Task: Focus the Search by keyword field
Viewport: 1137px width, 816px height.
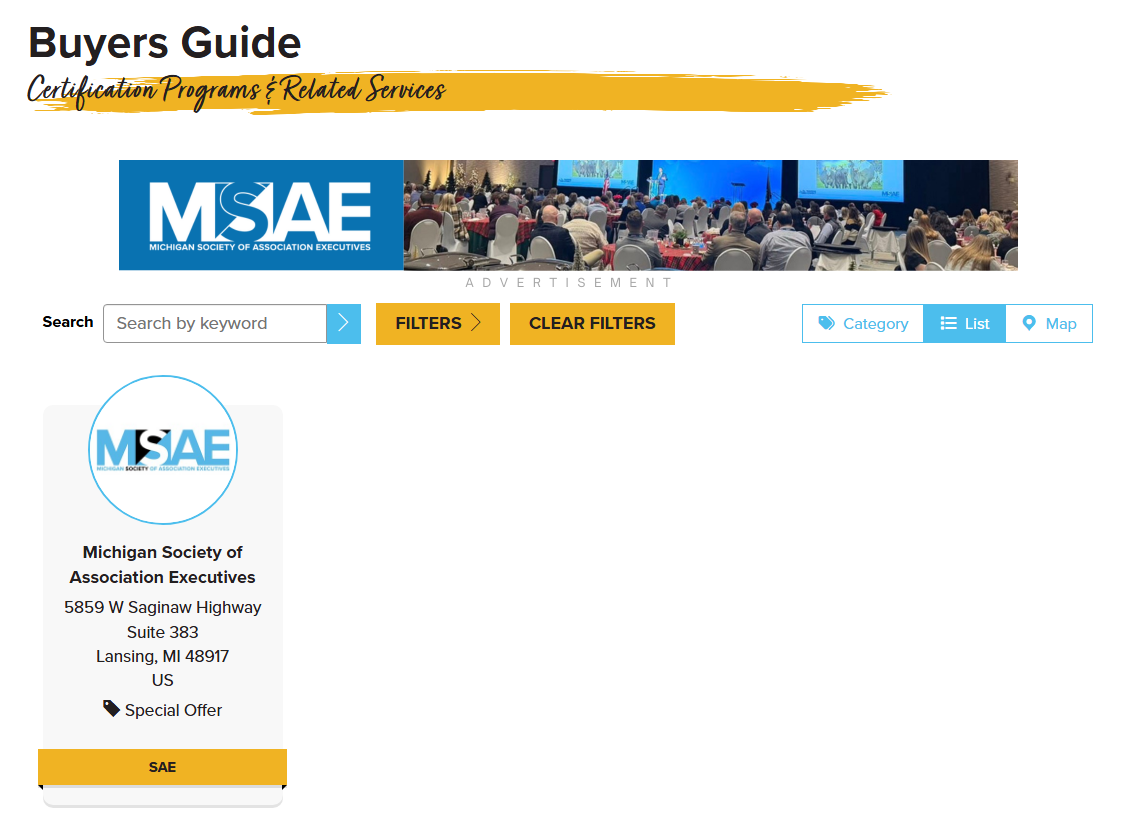Action: click(x=215, y=324)
